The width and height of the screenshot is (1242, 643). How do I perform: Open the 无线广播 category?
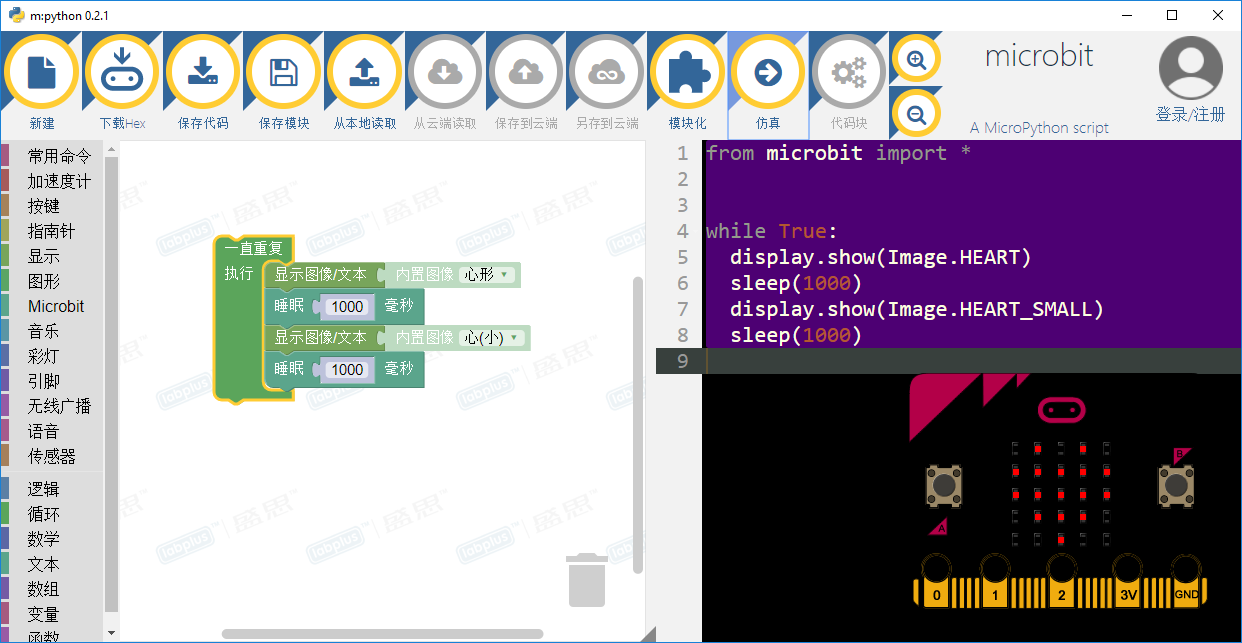pyautogui.click(x=59, y=406)
